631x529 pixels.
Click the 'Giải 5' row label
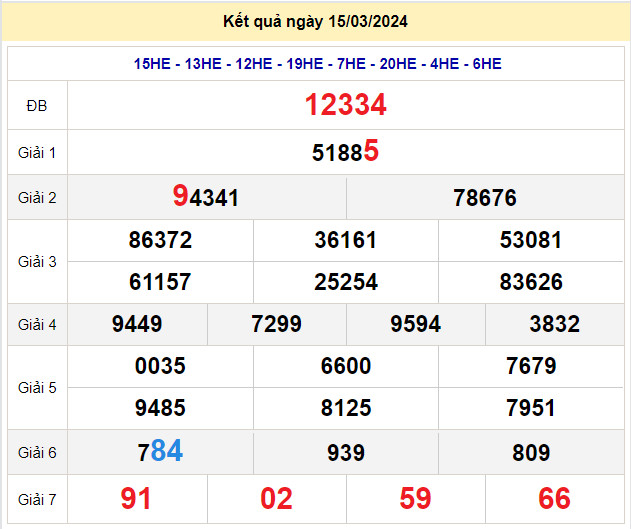(37, 388)
